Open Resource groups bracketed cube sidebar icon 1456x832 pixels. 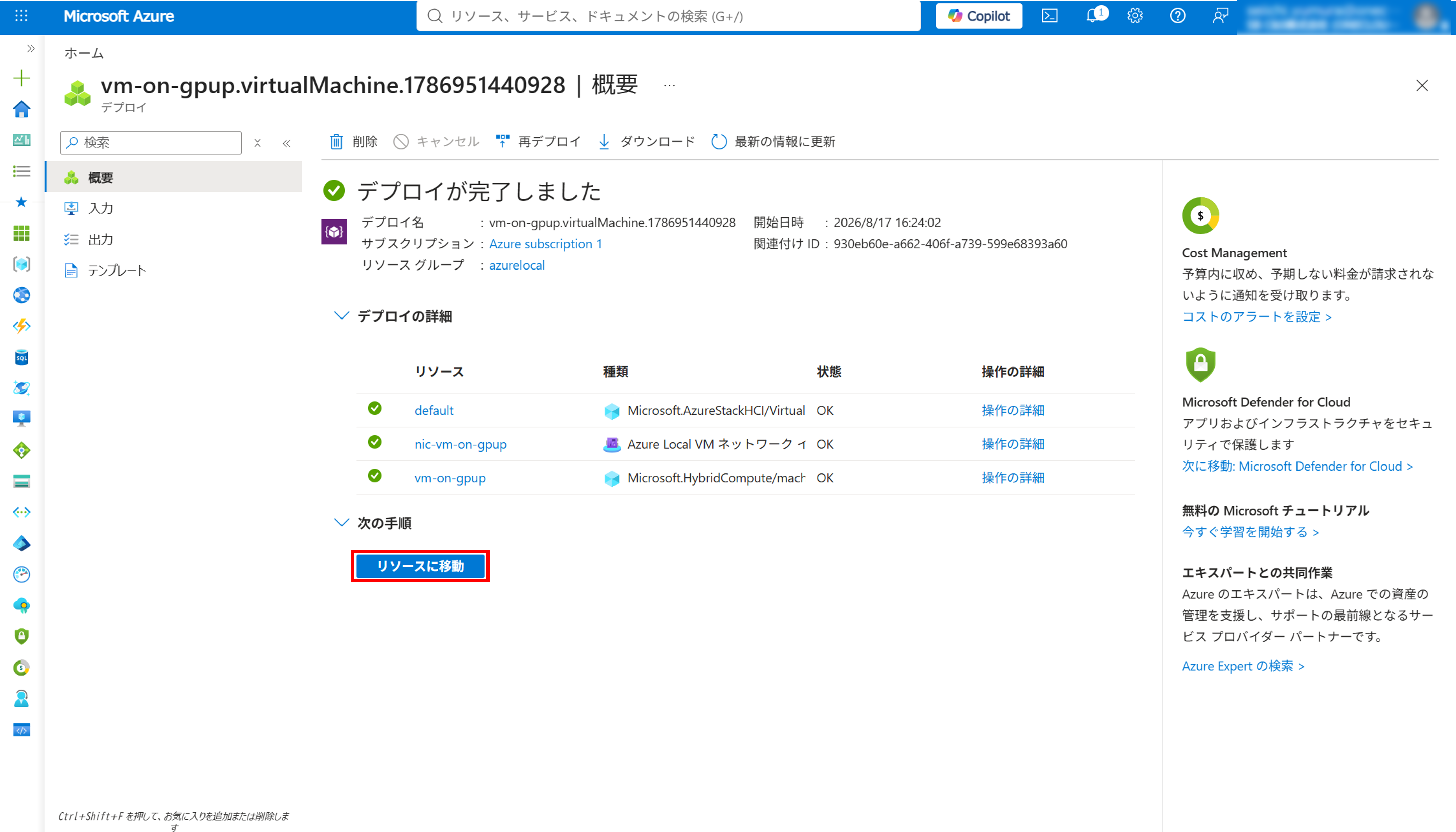pyautogui.click(x=21, y=264)
